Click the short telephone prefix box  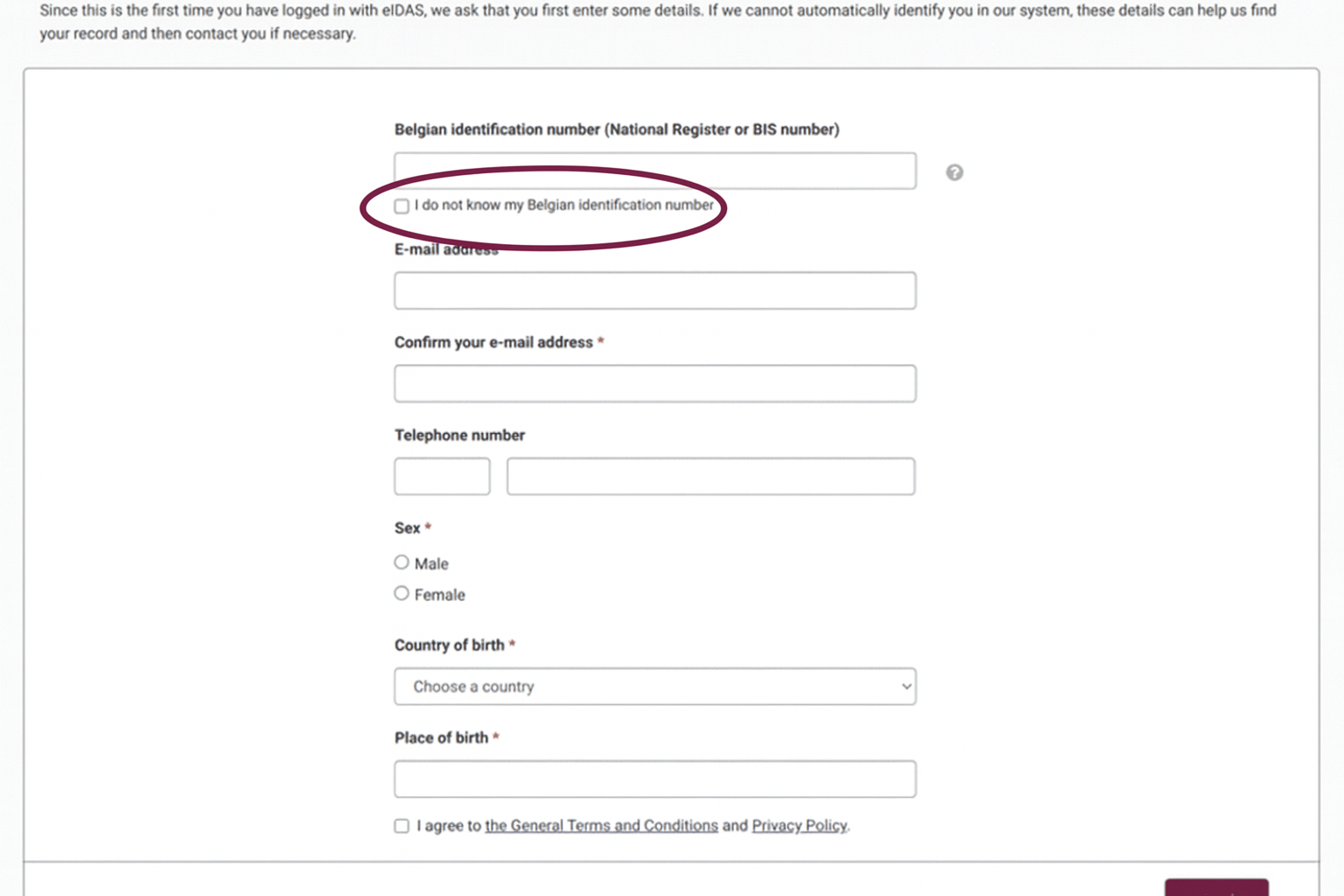[x=442, y=476]
